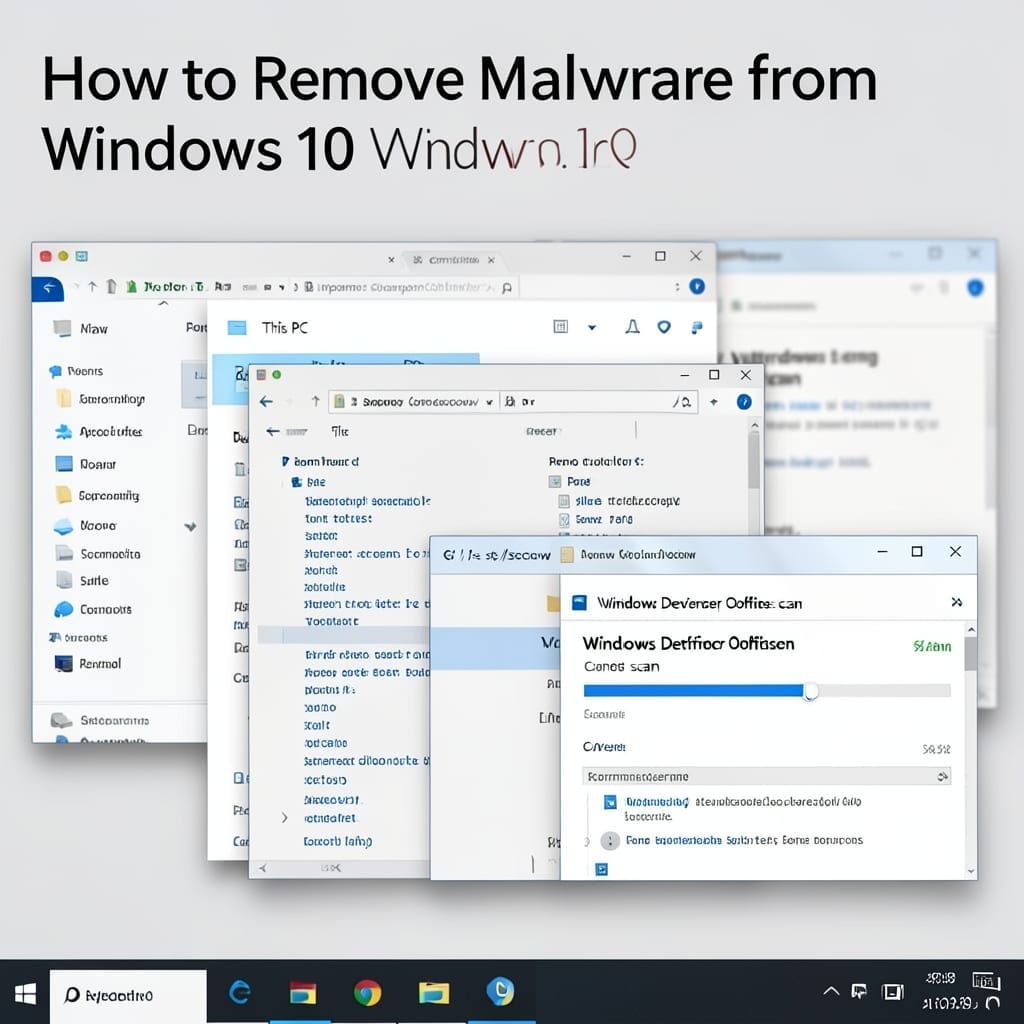This screenshot has height=1024, width=1024.
Task: Switch to the 'Tltc' tab in middle window
Action: point(340,431)
